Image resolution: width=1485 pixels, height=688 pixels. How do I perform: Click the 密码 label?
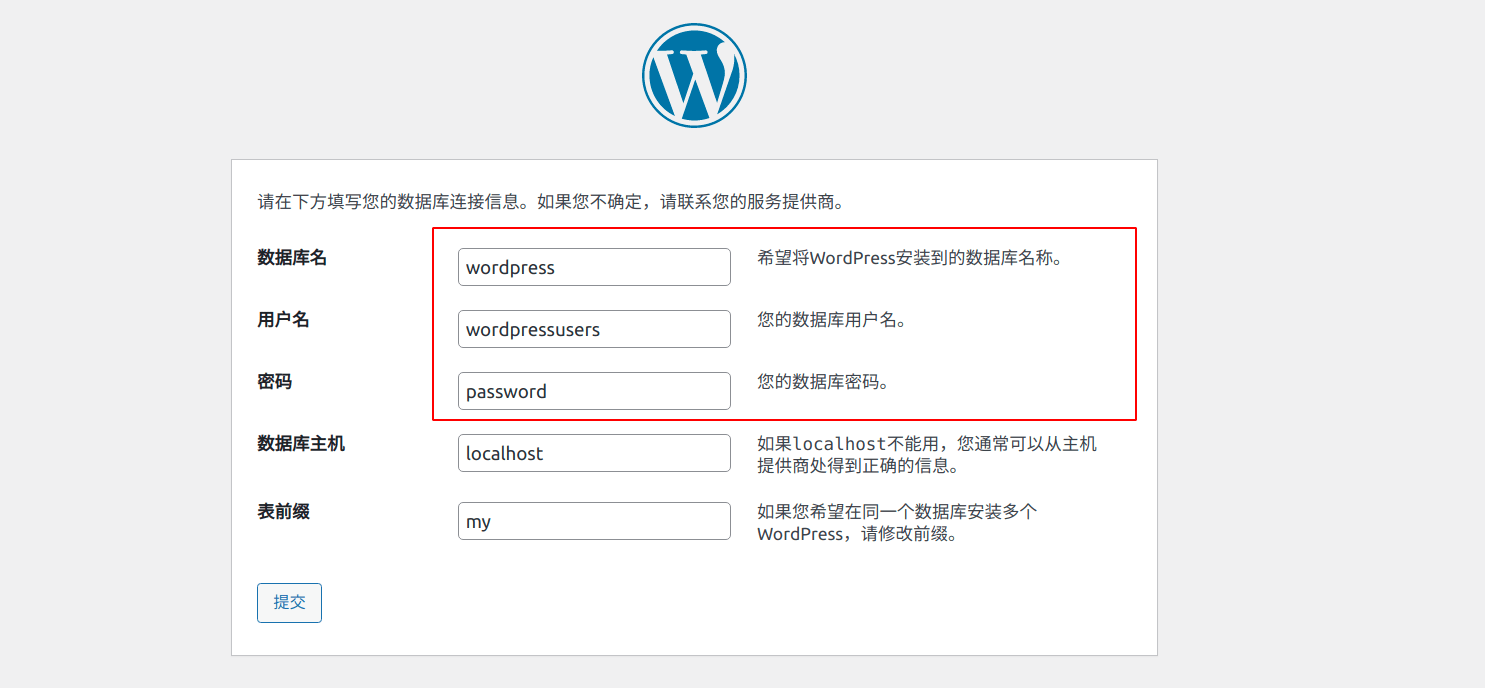[274, 382]
